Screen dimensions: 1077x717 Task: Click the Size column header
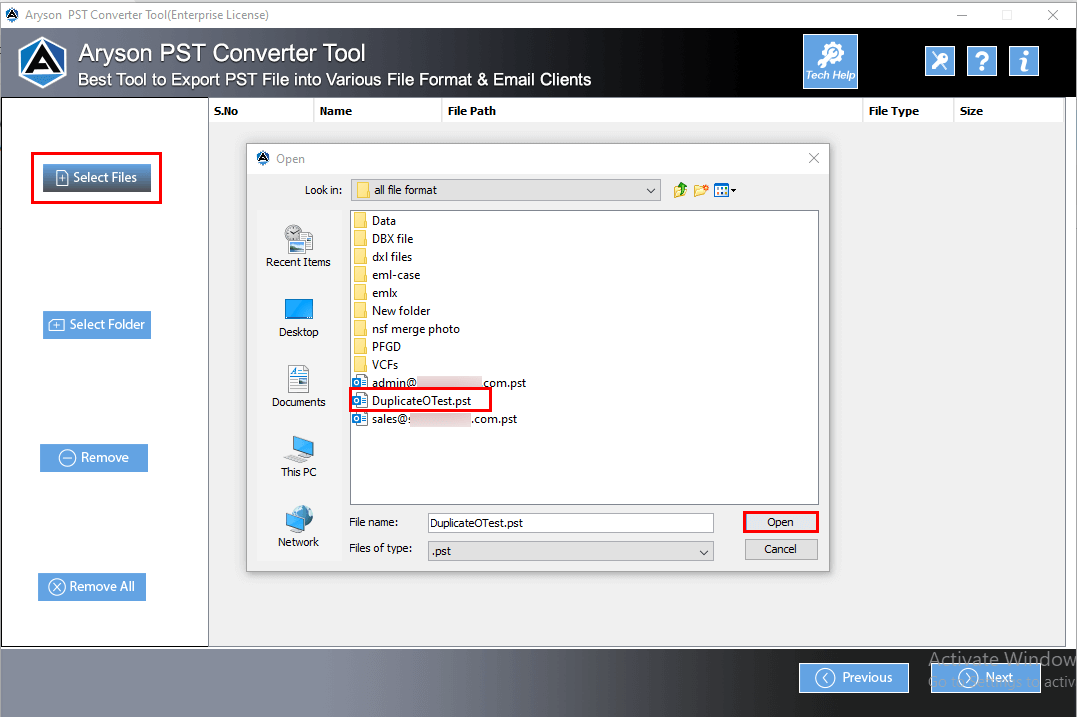(x=1008, y=111)
